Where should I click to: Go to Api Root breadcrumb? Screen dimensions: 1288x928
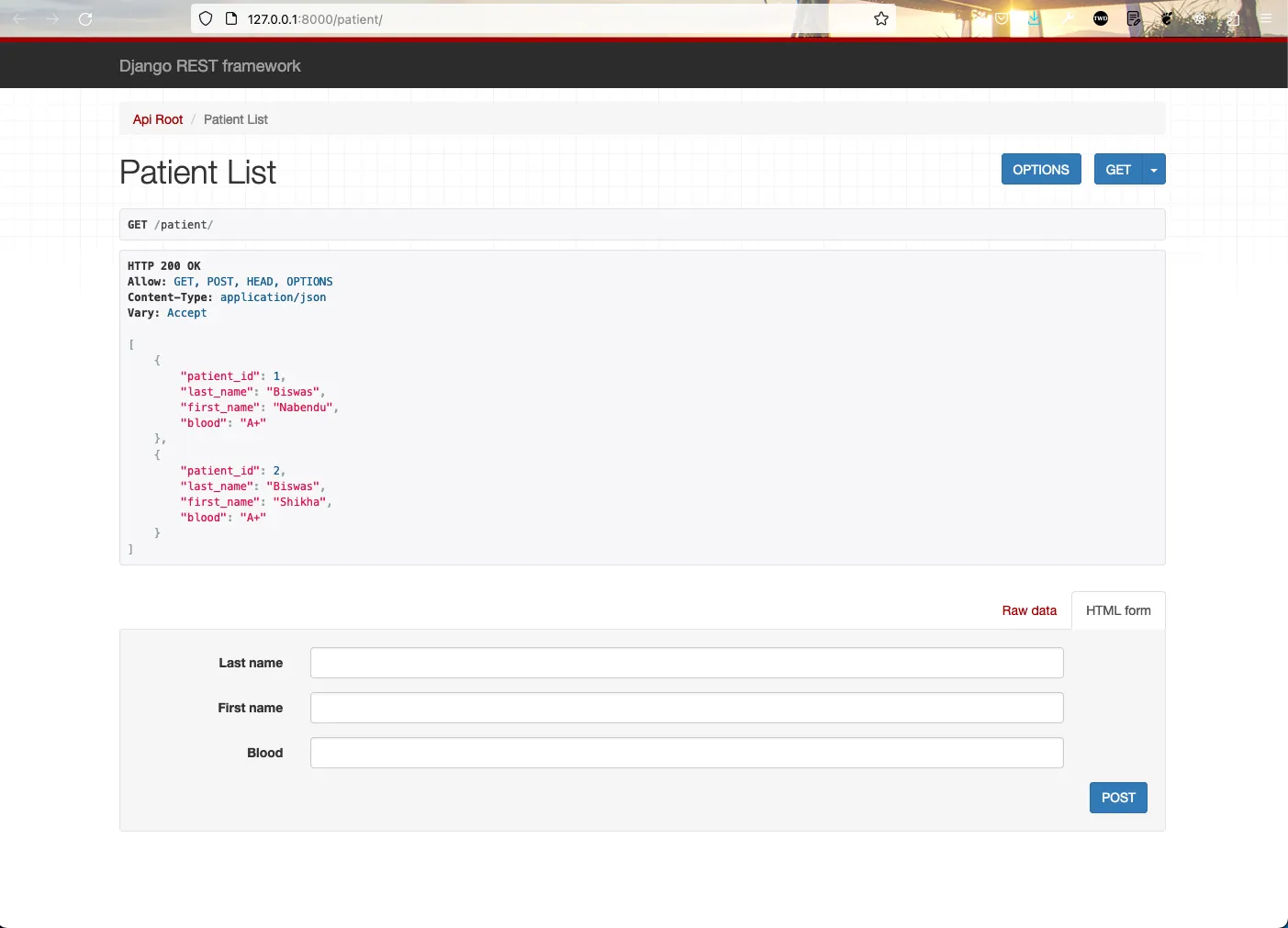tap(158, 119)
